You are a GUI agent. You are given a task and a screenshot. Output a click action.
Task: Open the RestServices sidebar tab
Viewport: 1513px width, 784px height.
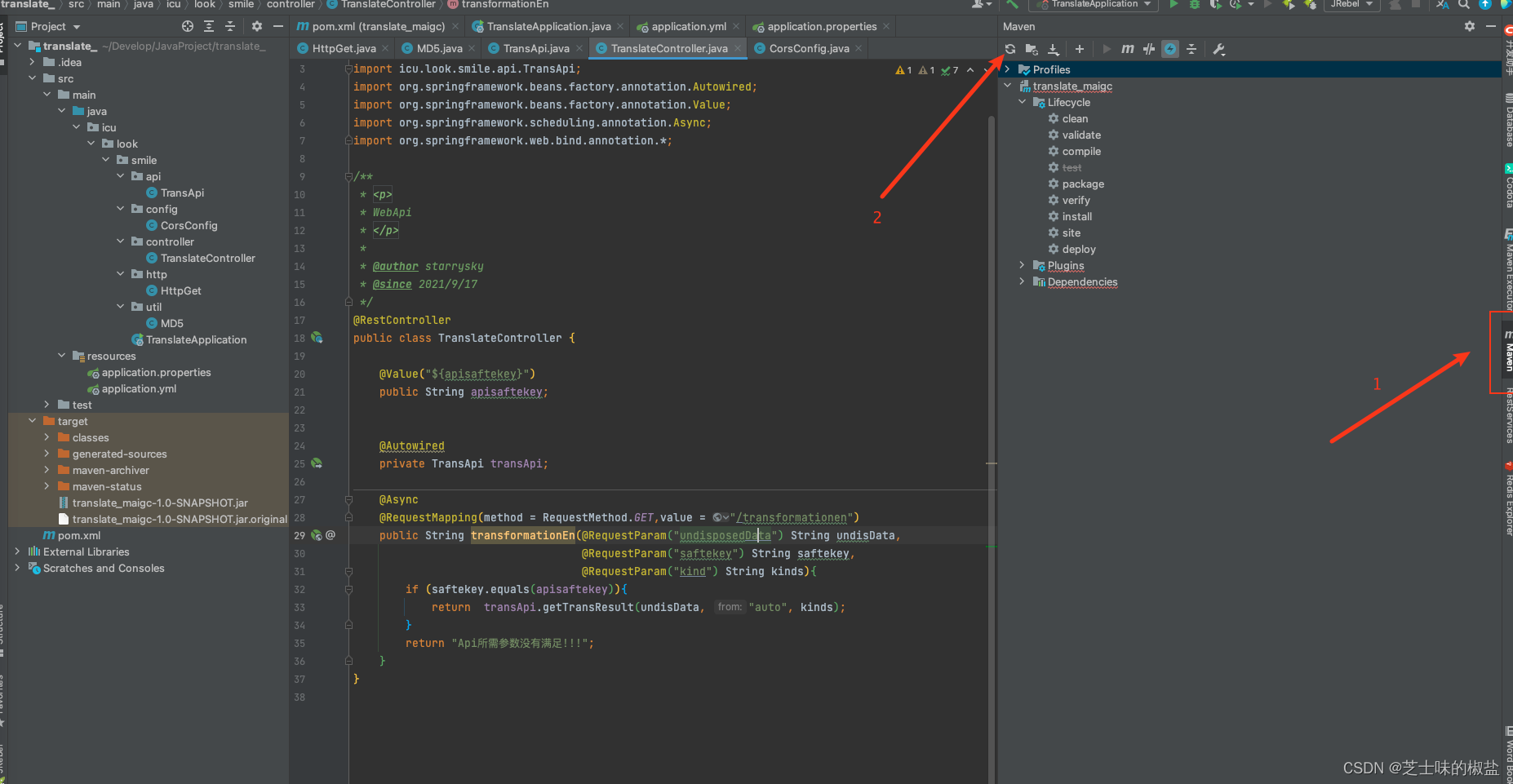coord(1508,415)
